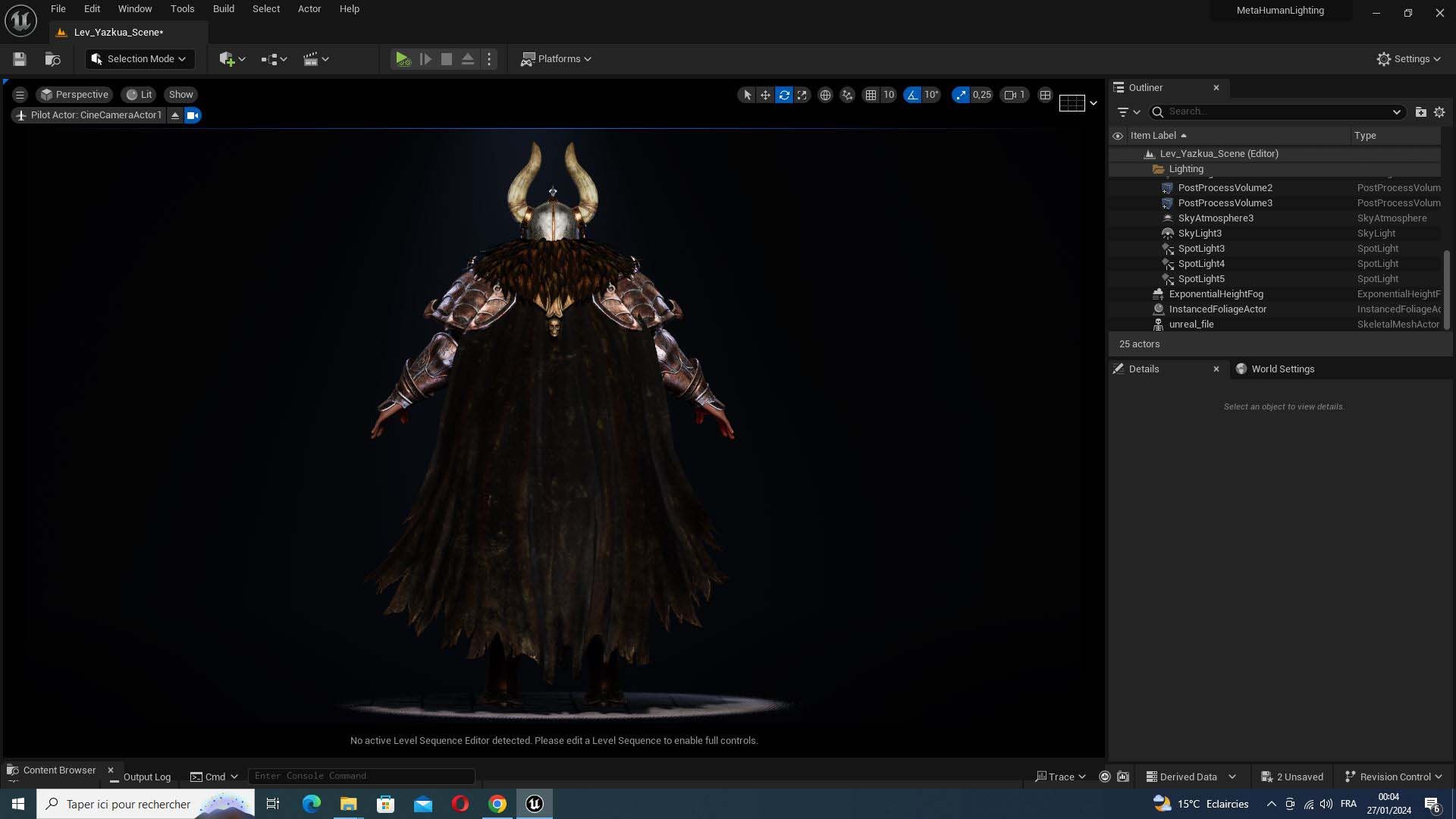Click the skip frame playback button

click(425, 59)
